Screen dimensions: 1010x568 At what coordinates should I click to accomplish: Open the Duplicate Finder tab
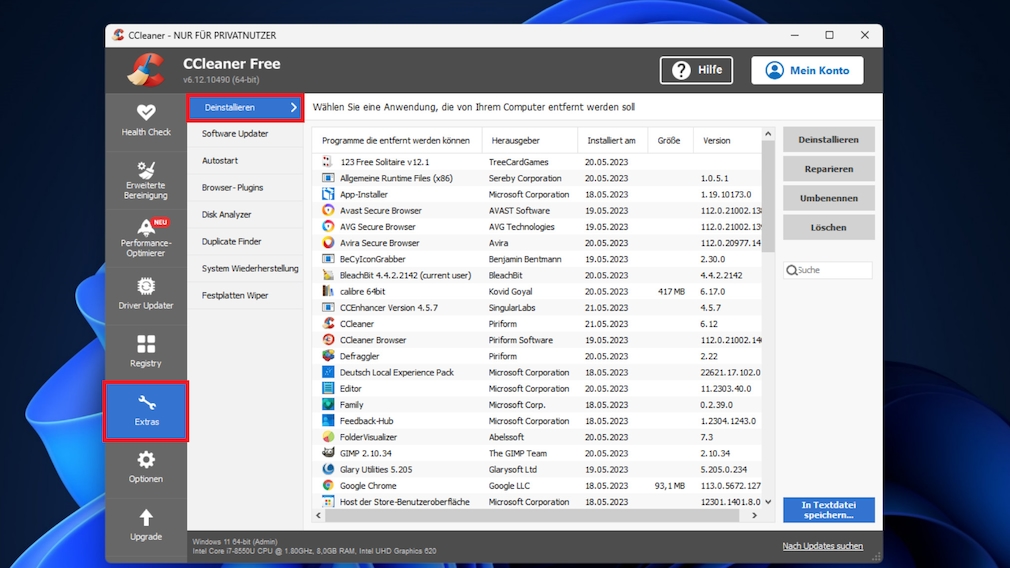tap(232, 242)
